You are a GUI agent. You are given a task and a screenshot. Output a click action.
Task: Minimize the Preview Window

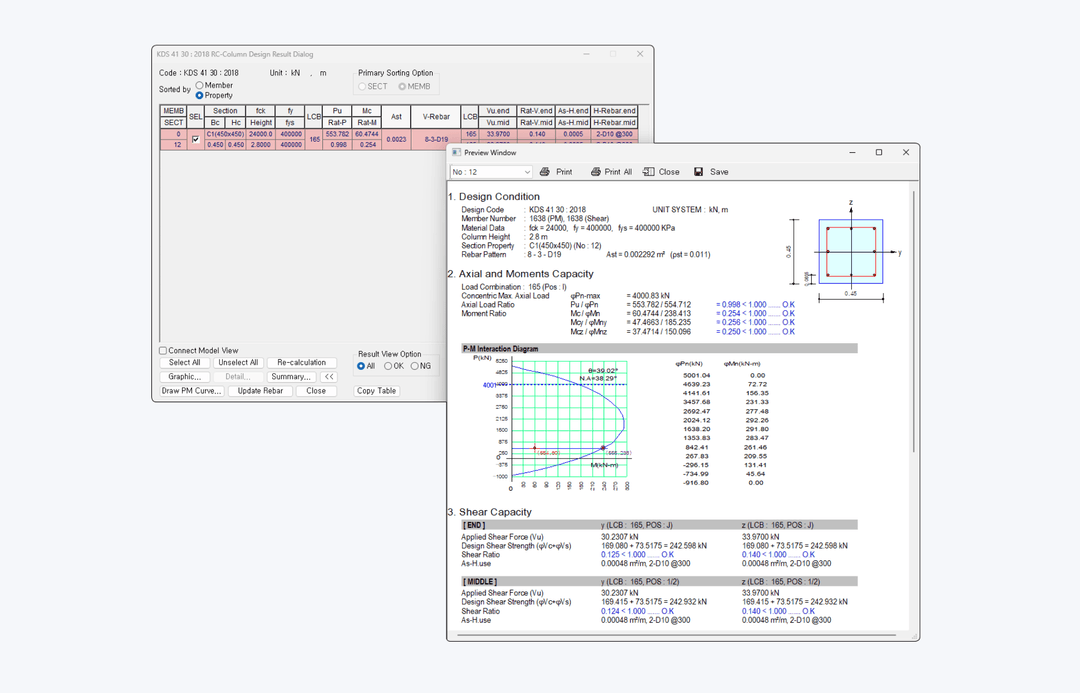click(852, 152)
